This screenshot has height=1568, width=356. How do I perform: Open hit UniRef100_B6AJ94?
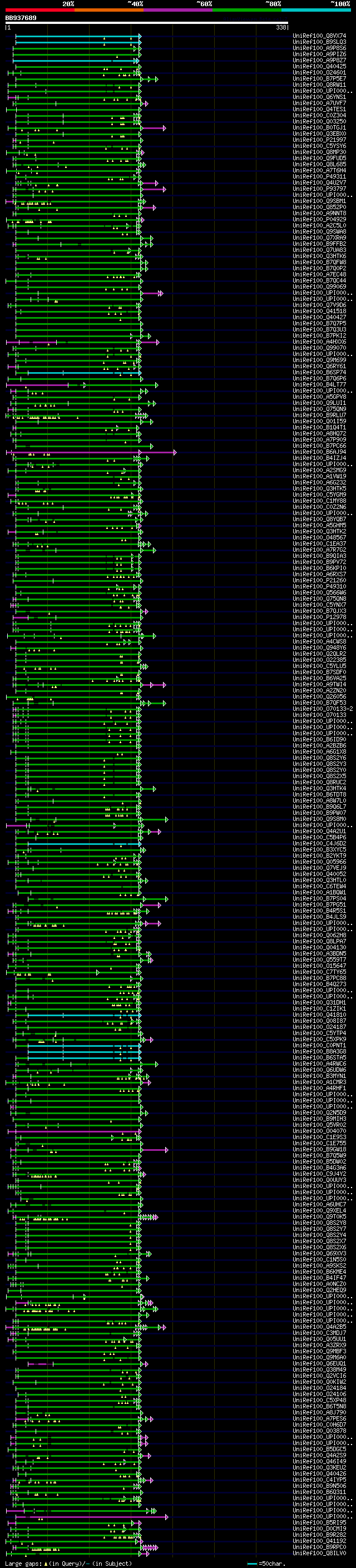coord(319,452)
